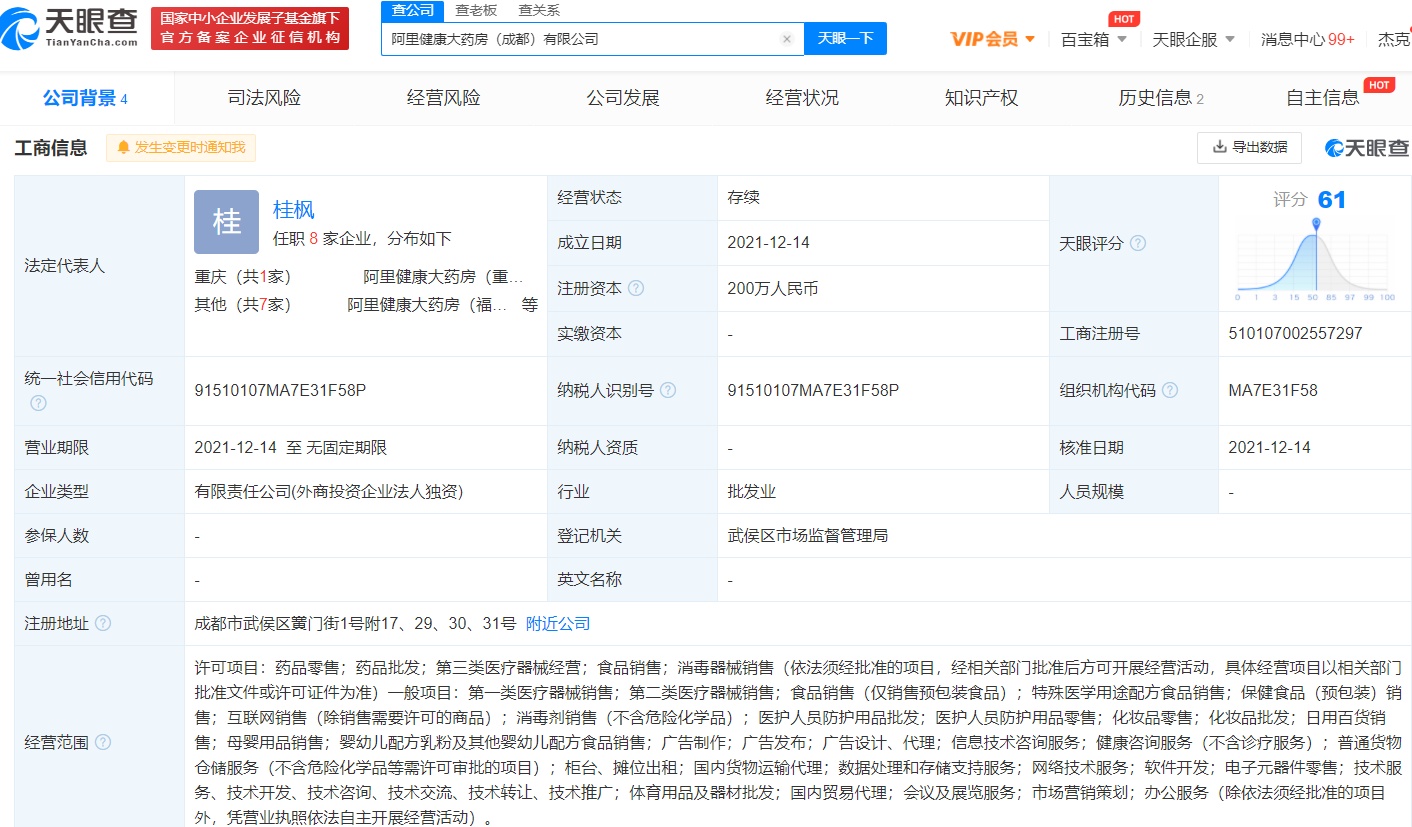This screenshot has width=1412, height=827.
Task: Click the bell notification icon
Action: [x=124, y=148]
